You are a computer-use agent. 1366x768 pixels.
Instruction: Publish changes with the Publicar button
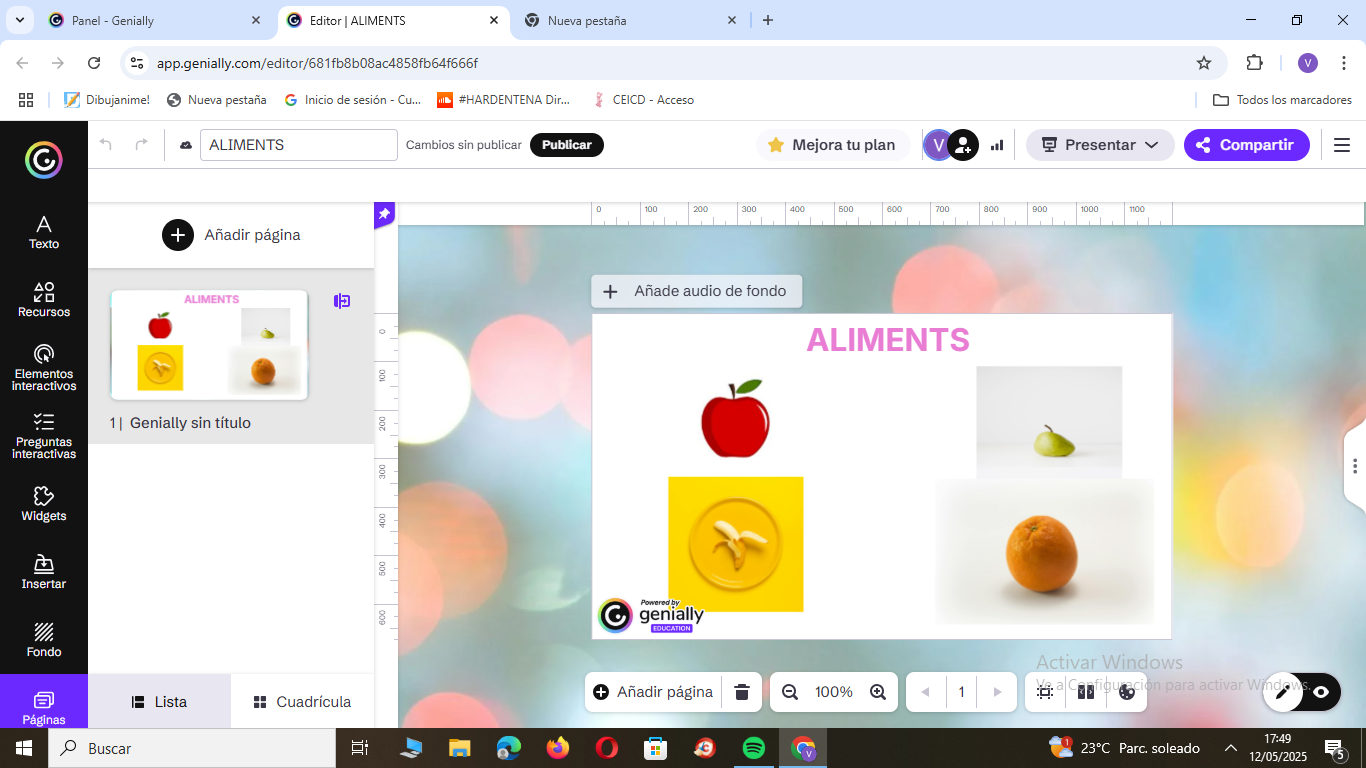pos(566,144)
